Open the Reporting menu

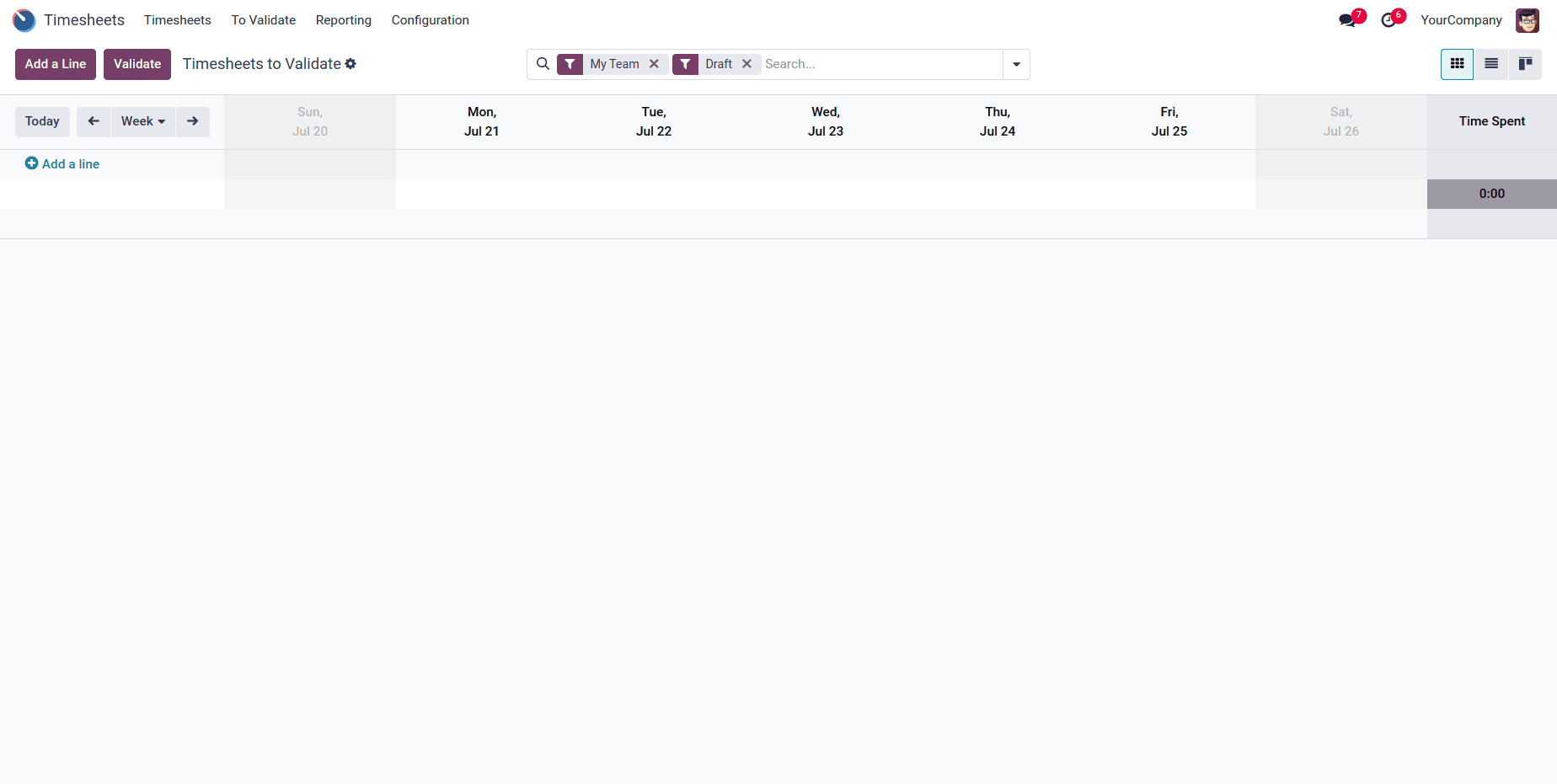tap(343, 19)
